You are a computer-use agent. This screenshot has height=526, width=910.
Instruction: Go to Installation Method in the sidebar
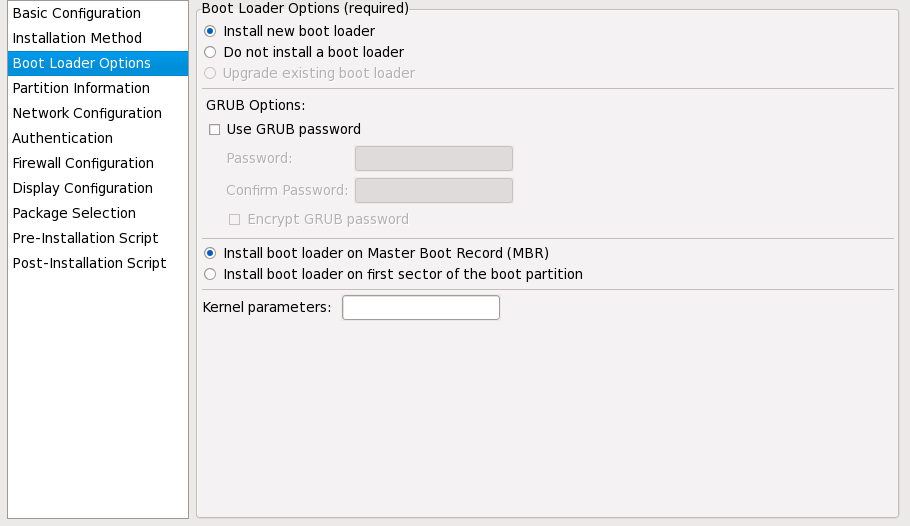coord(77,38)
